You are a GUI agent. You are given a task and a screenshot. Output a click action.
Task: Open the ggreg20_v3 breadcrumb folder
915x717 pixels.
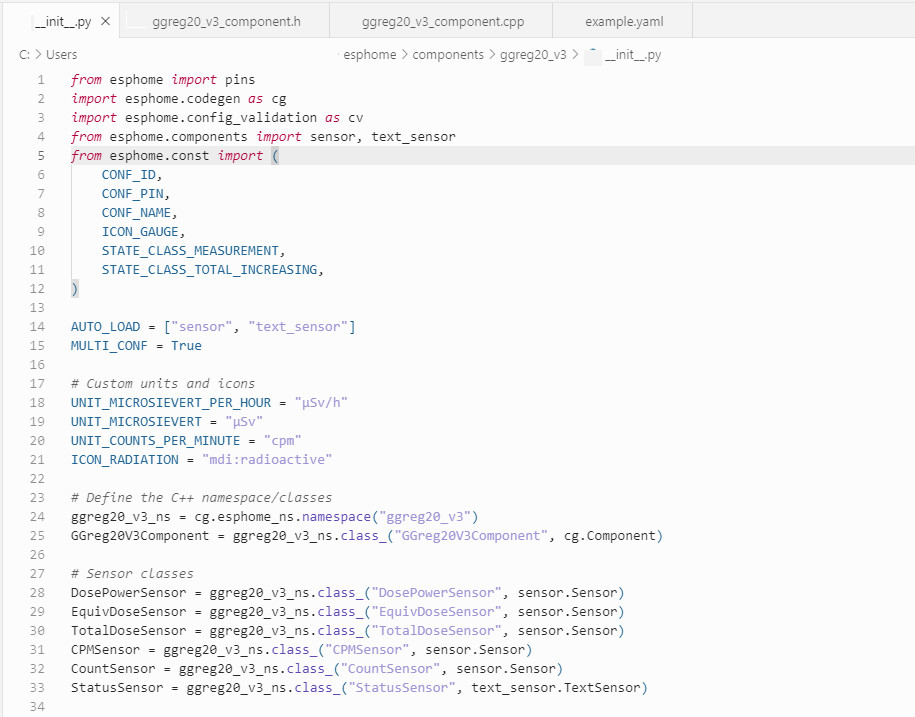pos(533,55)
